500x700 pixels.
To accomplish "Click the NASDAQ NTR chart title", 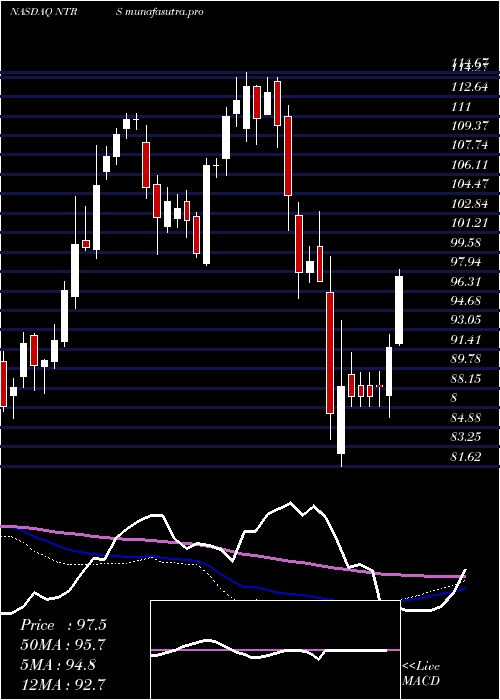I will pos(44,12).
